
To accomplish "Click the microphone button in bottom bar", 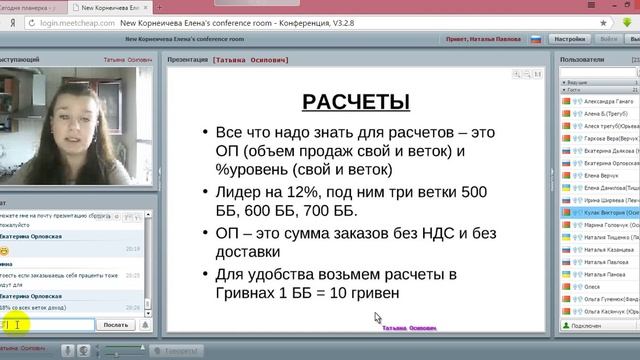I will coord(68,351).
